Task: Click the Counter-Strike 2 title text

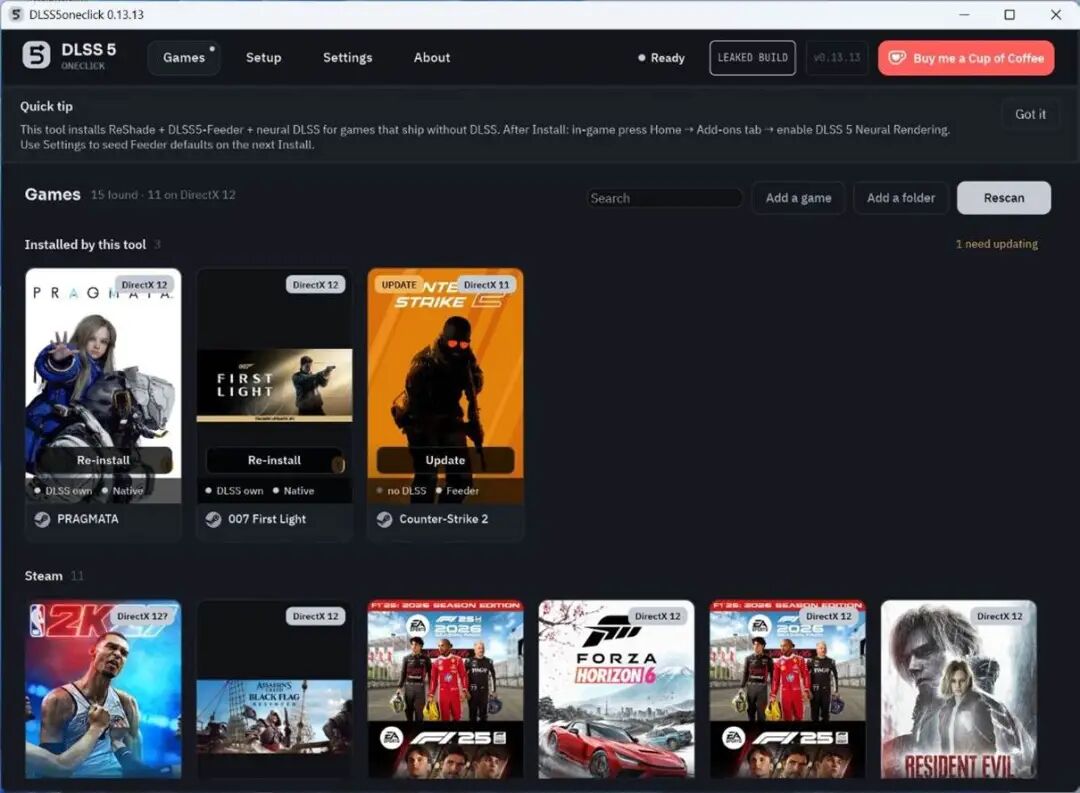Action: [444, 519]
